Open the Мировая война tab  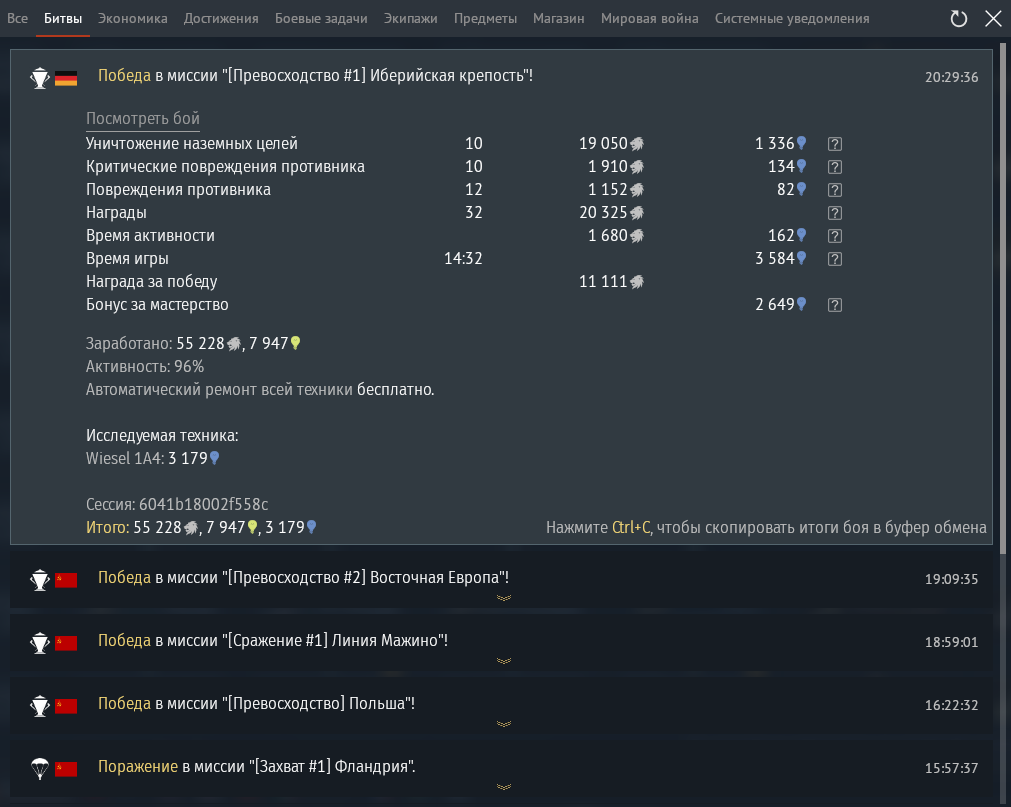click(650, 19)
